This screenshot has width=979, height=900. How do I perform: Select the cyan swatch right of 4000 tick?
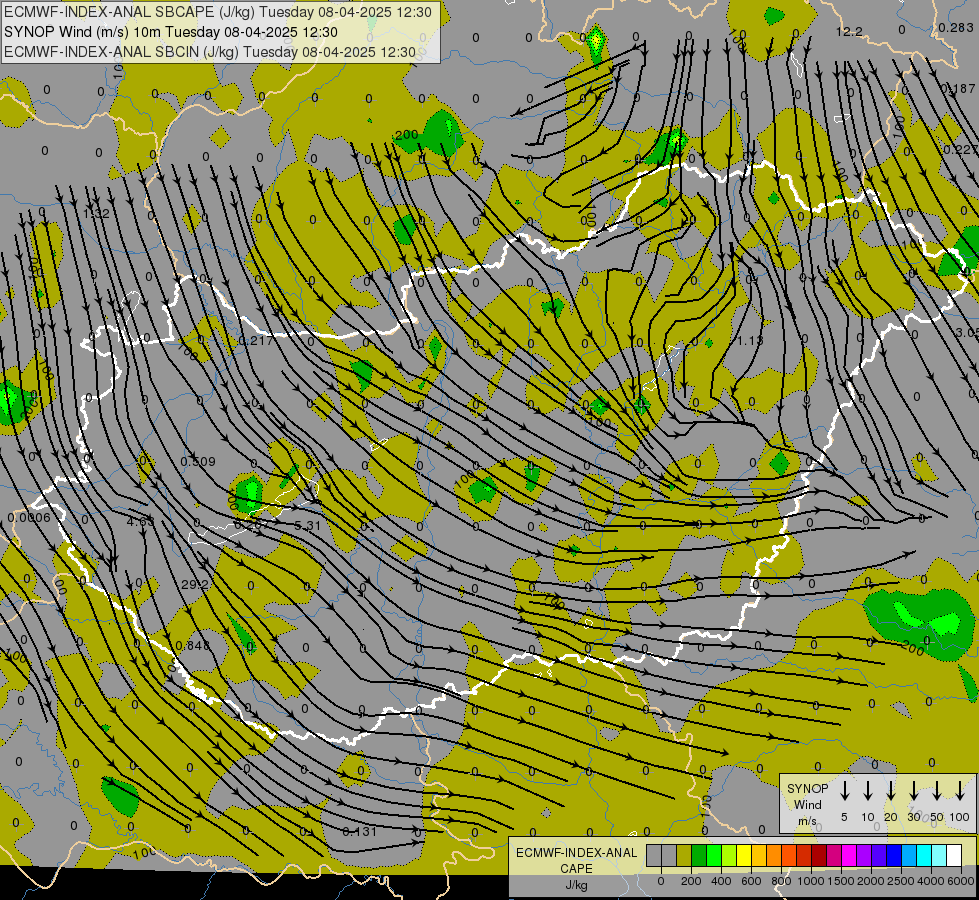coord(925,856)
